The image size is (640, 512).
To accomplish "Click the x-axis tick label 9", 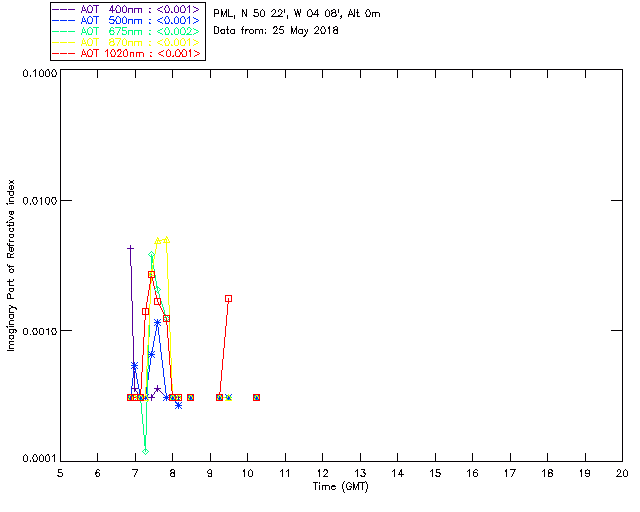I will point(210,473).
